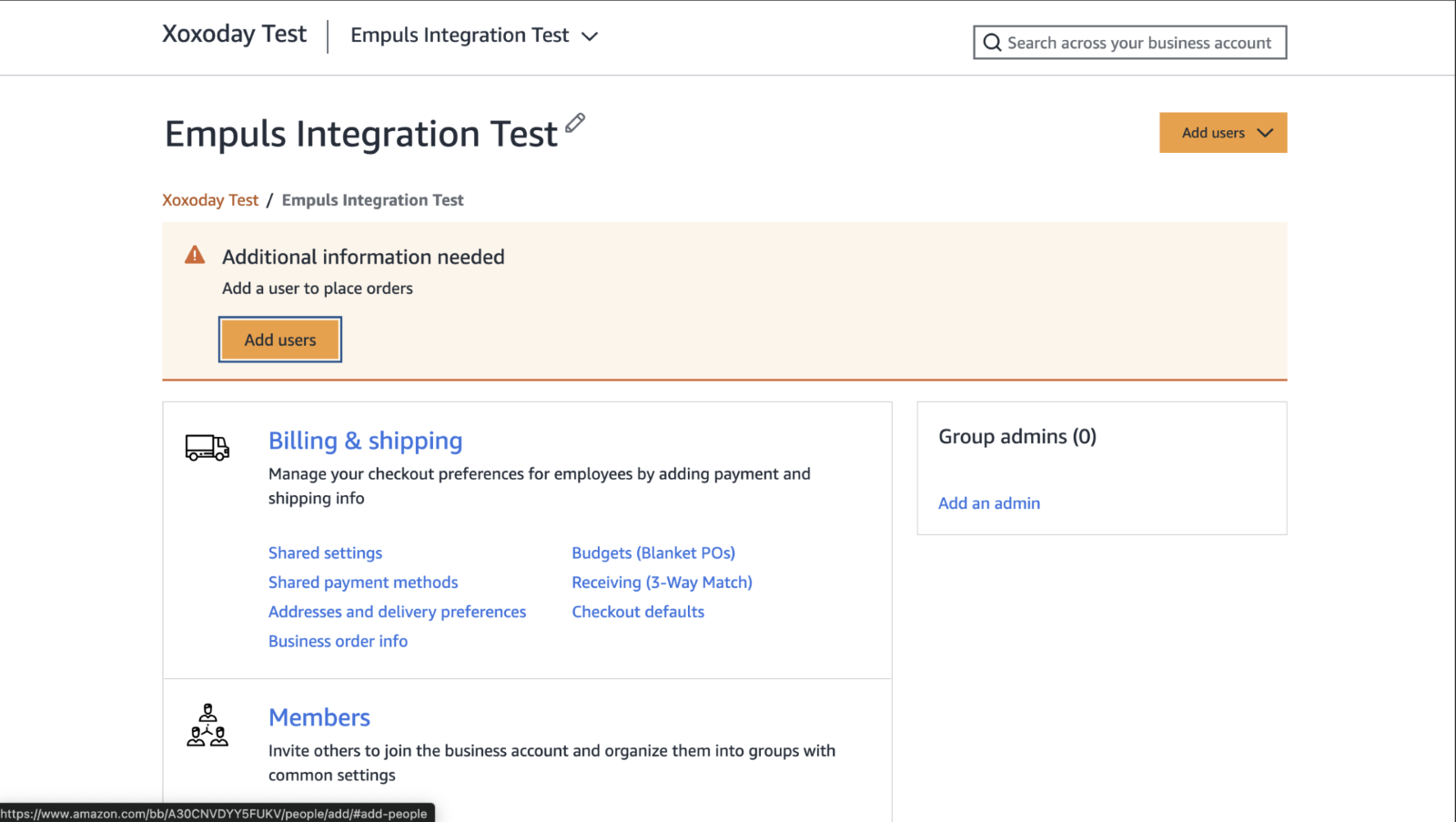Expand the top-right Add users dropdown

(1223, 133)
